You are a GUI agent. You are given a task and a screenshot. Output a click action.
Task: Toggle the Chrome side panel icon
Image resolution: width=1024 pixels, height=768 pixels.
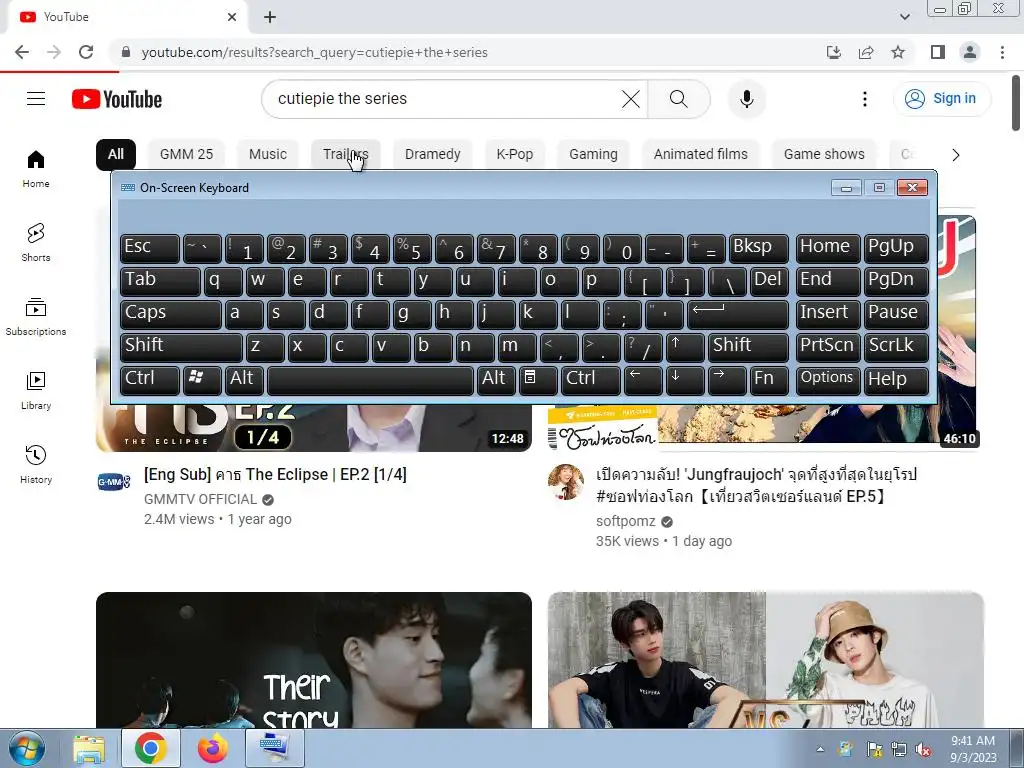pos(938,52)
